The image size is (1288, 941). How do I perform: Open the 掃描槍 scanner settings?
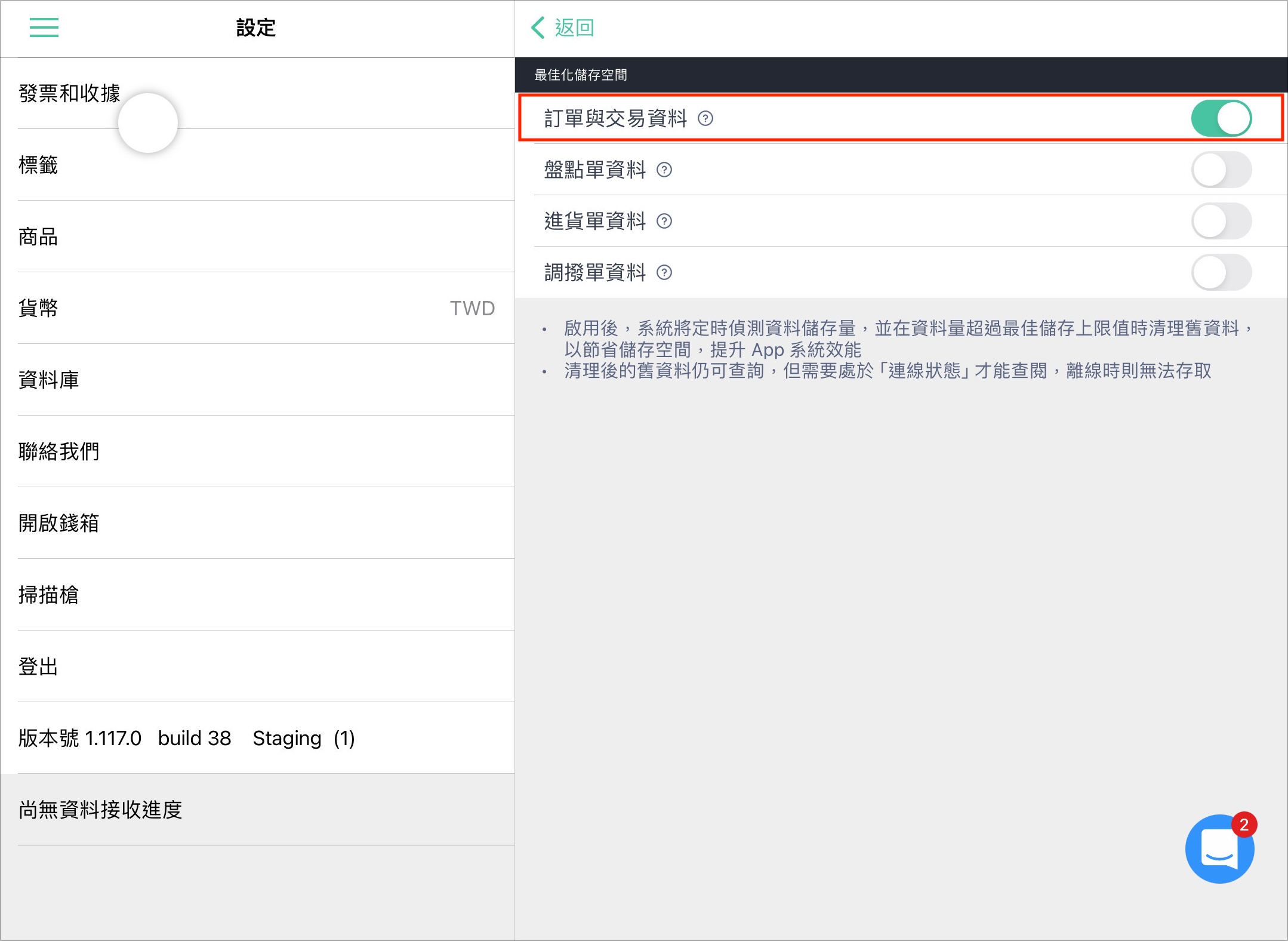coord(258,595)
